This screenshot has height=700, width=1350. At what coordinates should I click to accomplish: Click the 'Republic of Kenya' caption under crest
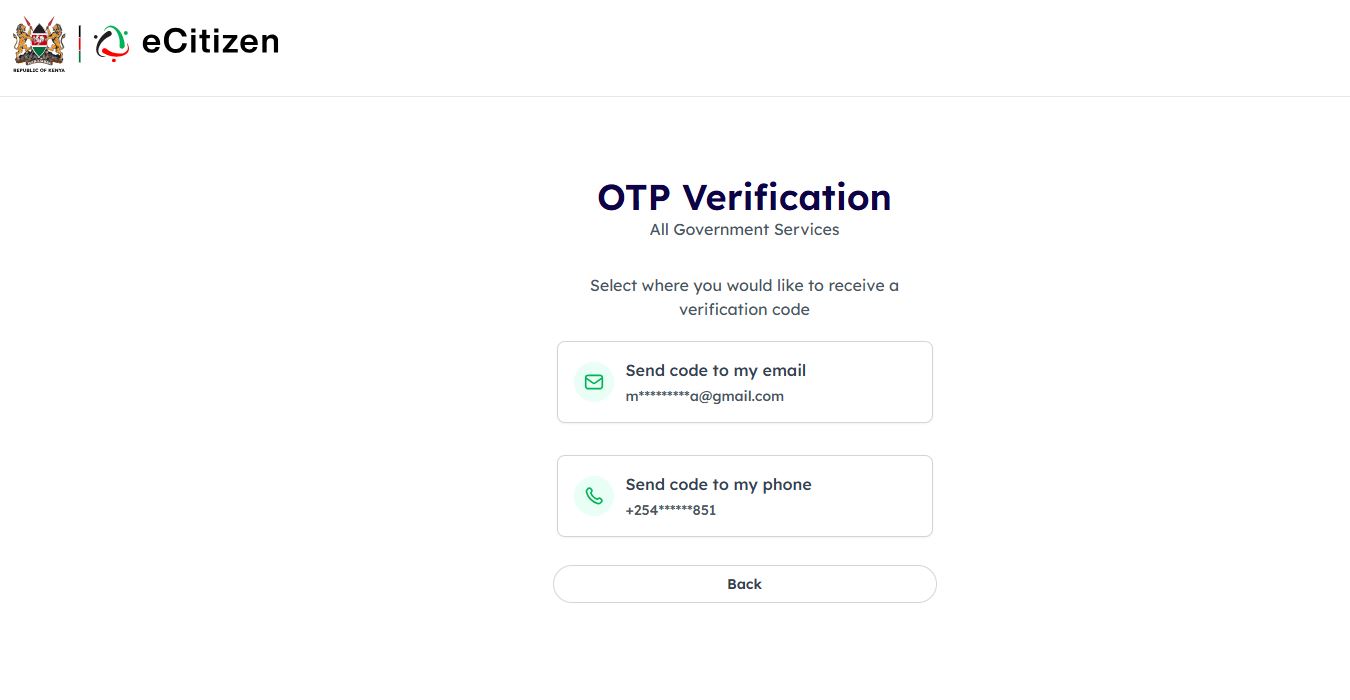click(x=39, y=71)
